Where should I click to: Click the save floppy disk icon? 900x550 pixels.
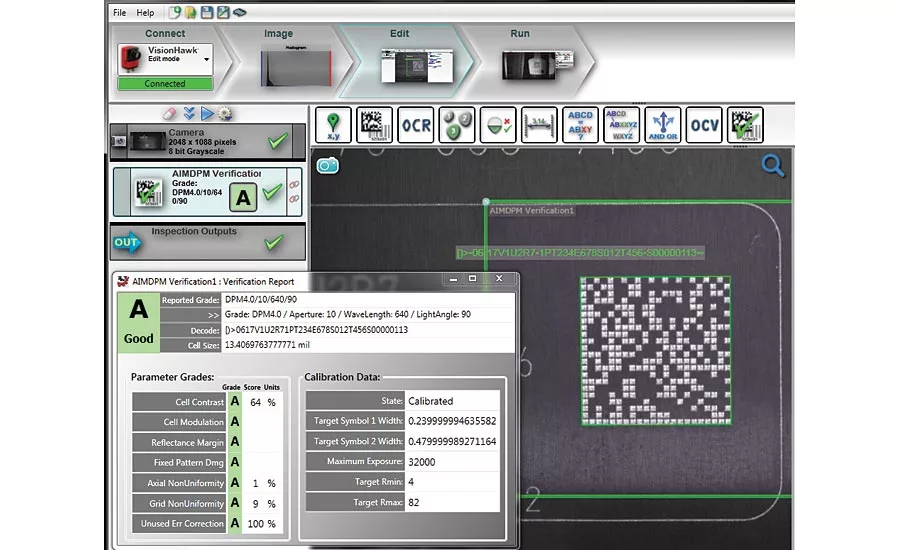(x=207, y=12)
